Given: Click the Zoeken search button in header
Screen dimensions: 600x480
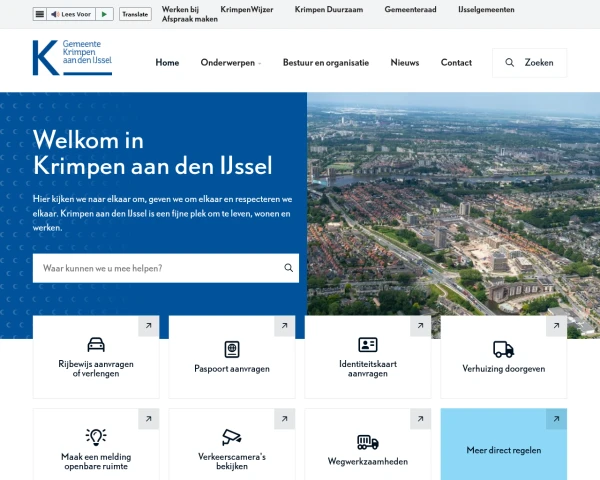Looking at the screenshot, I should (x=529, y=62).
